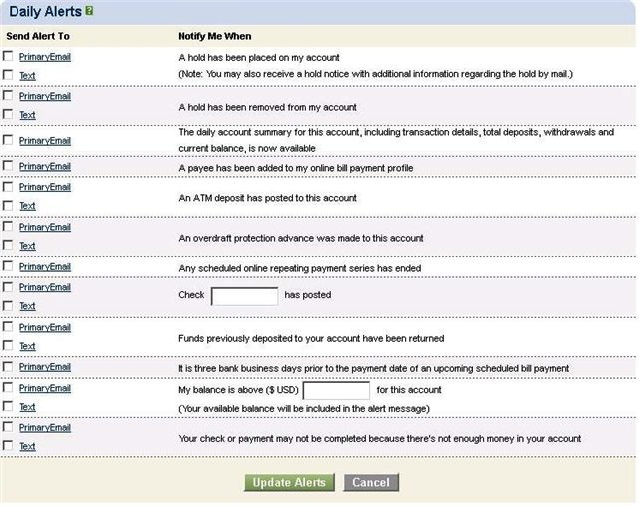Enable PrimaryEmail for daily account summary alert
This screenshot has width=639, height=506.
[x=8, y=141]
